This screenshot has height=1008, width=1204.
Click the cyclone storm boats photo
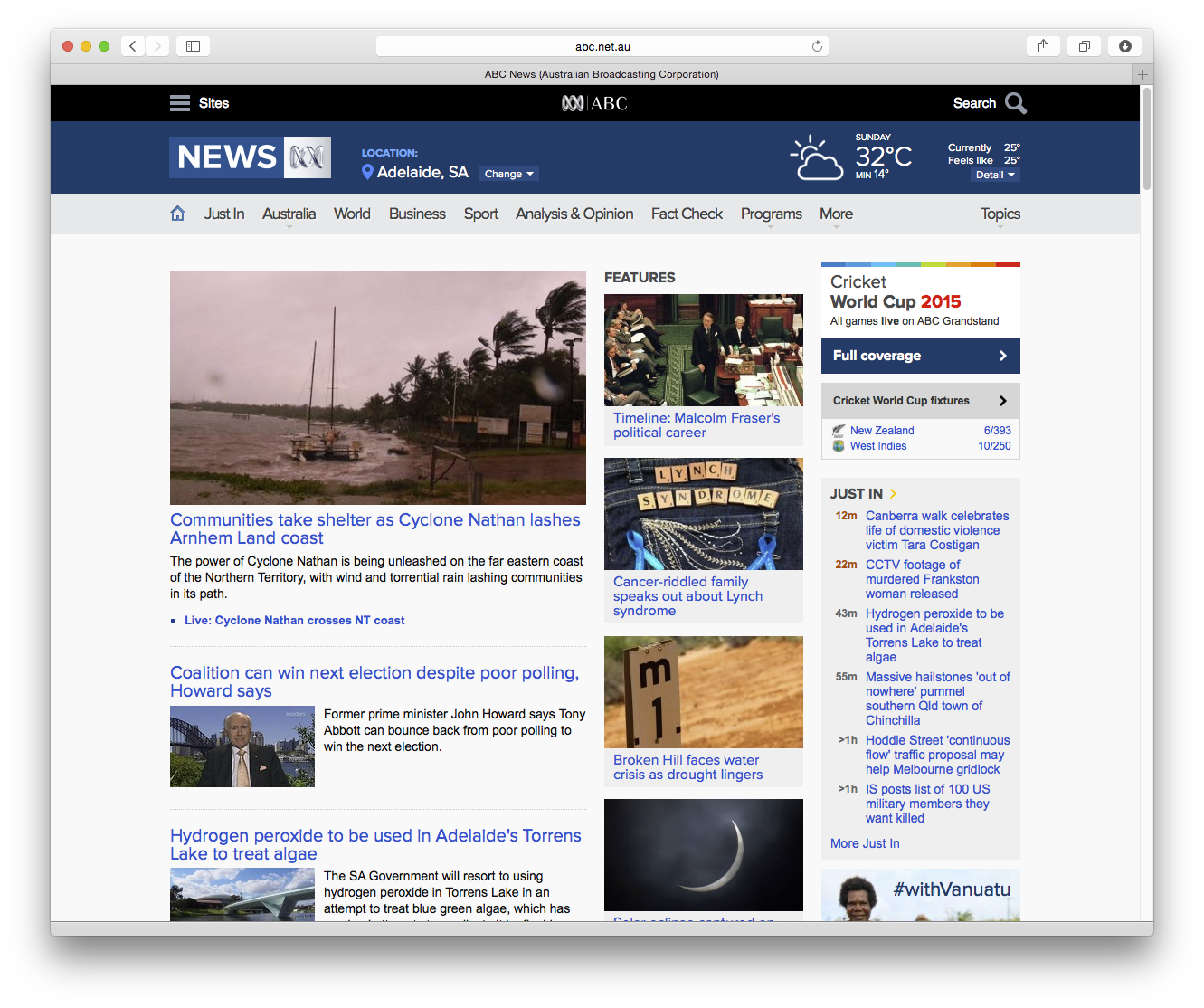tap(378, 387)
